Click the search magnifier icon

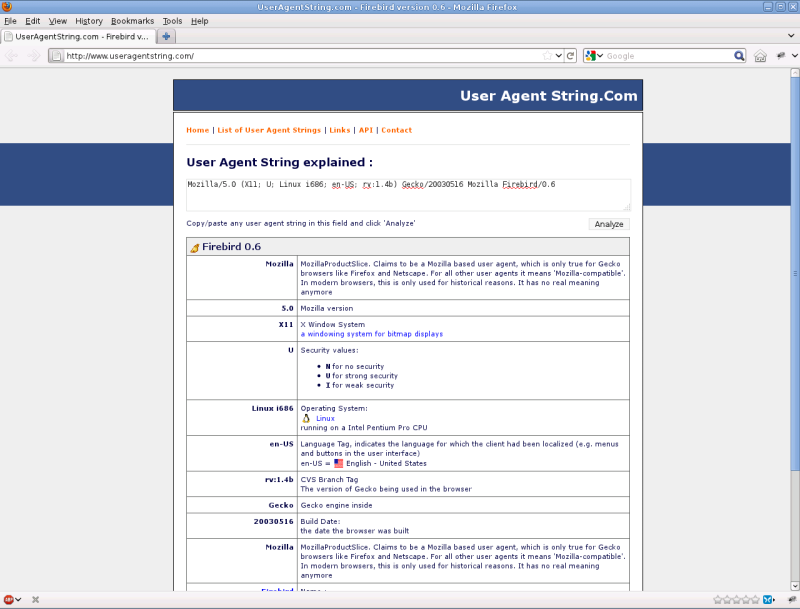[x=739, y=56]
